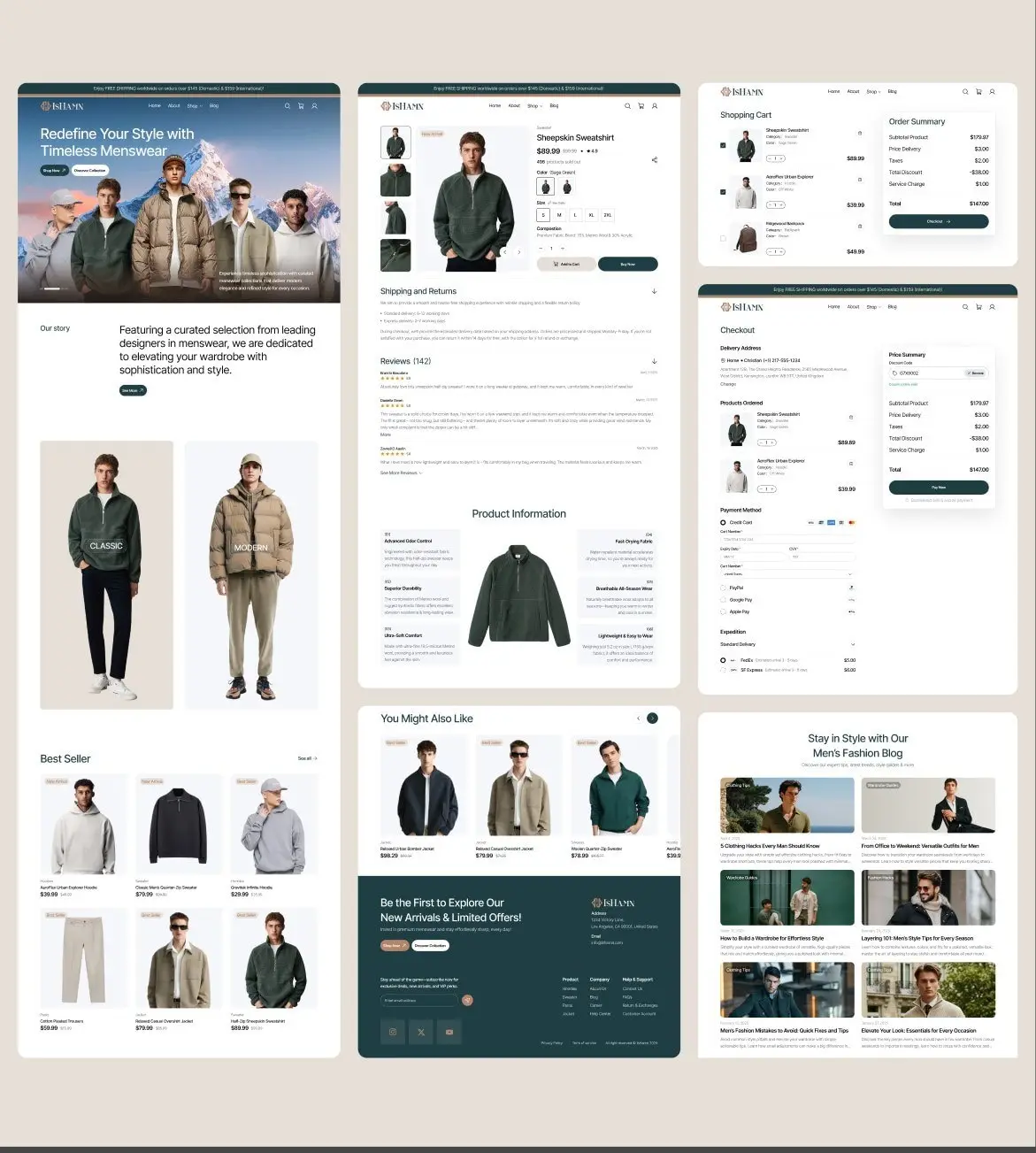Remove Sheepskin Sweatshirt from Products Ordered list
1036x1153 pixels.
pos(851,417)
